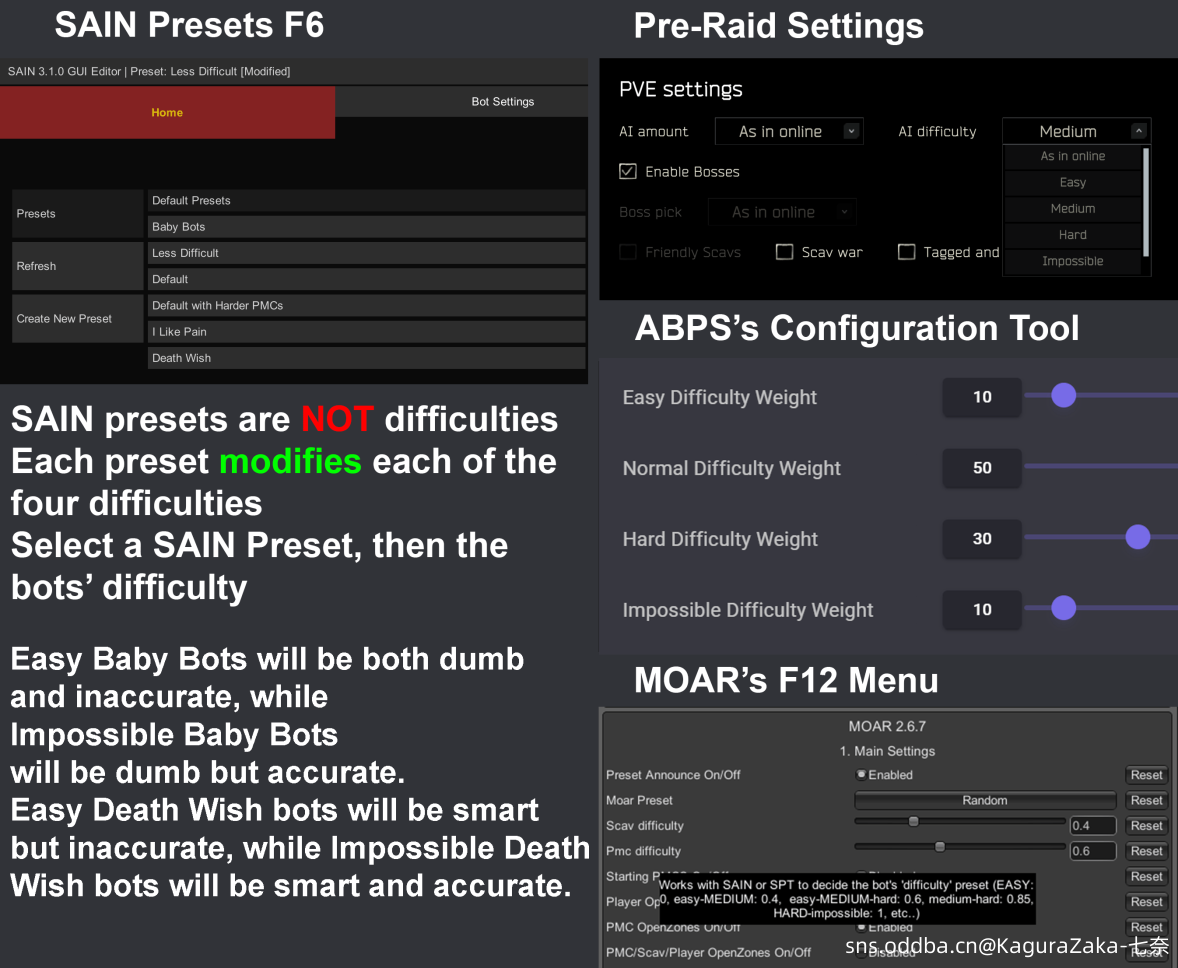This screenshot has width=1178, height=968.
Task: Enable the Scav war checkbox
Action: point(785,252)
